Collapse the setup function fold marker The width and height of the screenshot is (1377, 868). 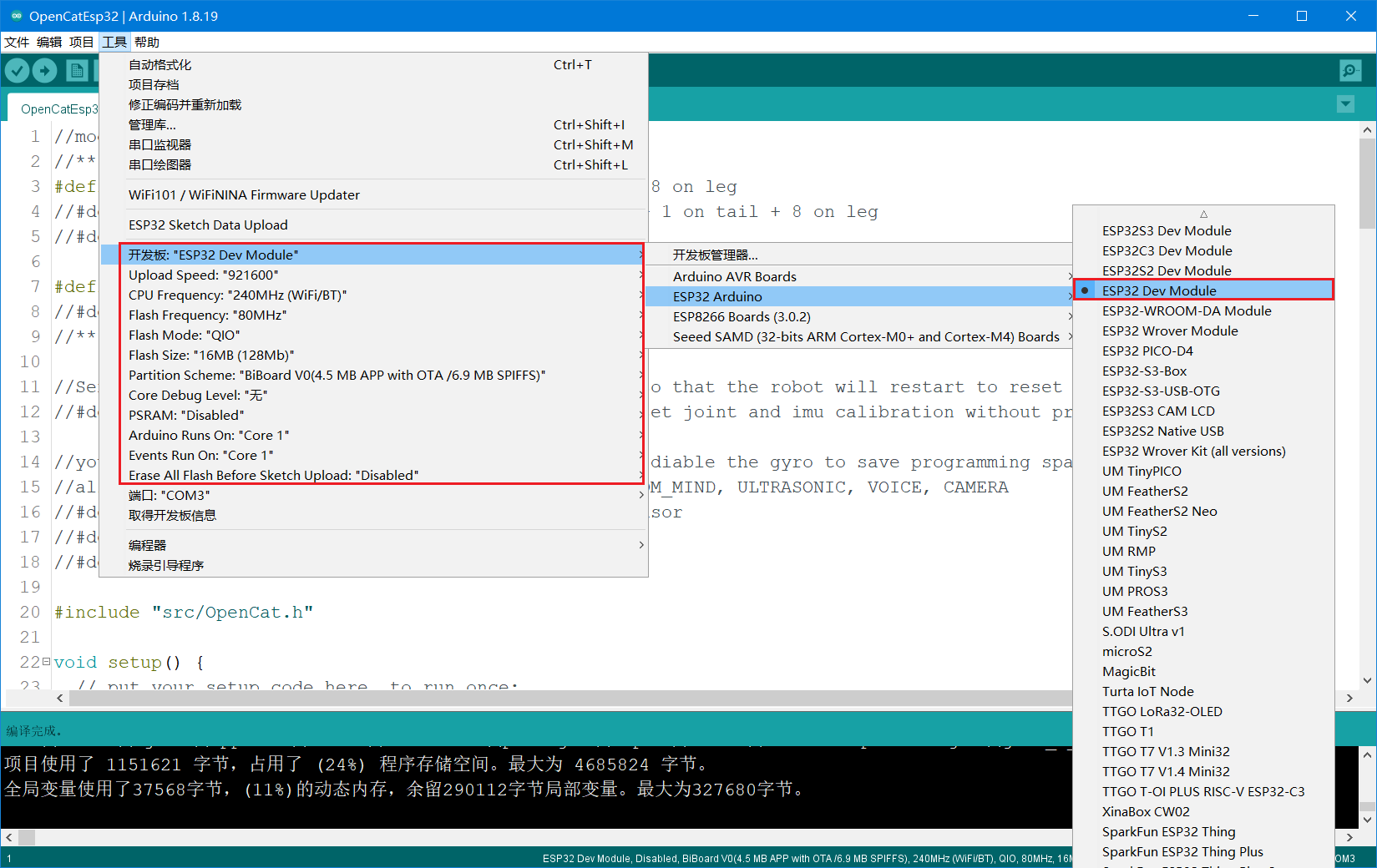(46, 661)
